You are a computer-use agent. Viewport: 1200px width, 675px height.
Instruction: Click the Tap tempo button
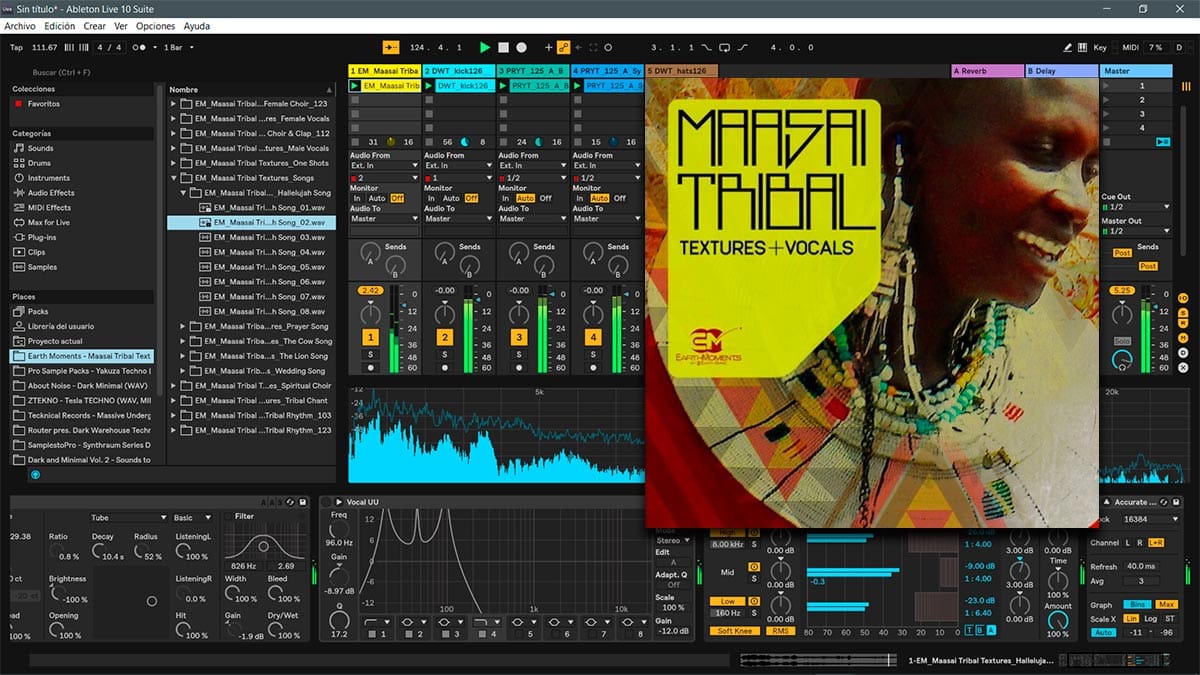pyautogui.click(x=16, y=47)
